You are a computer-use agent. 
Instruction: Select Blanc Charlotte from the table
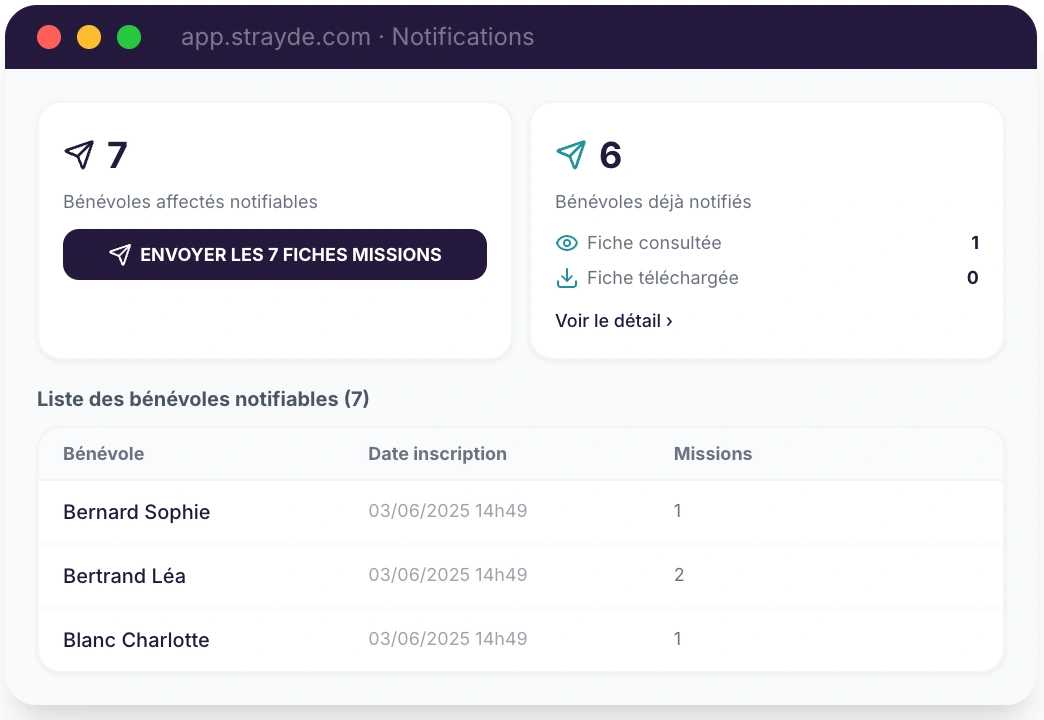(136, 639)
